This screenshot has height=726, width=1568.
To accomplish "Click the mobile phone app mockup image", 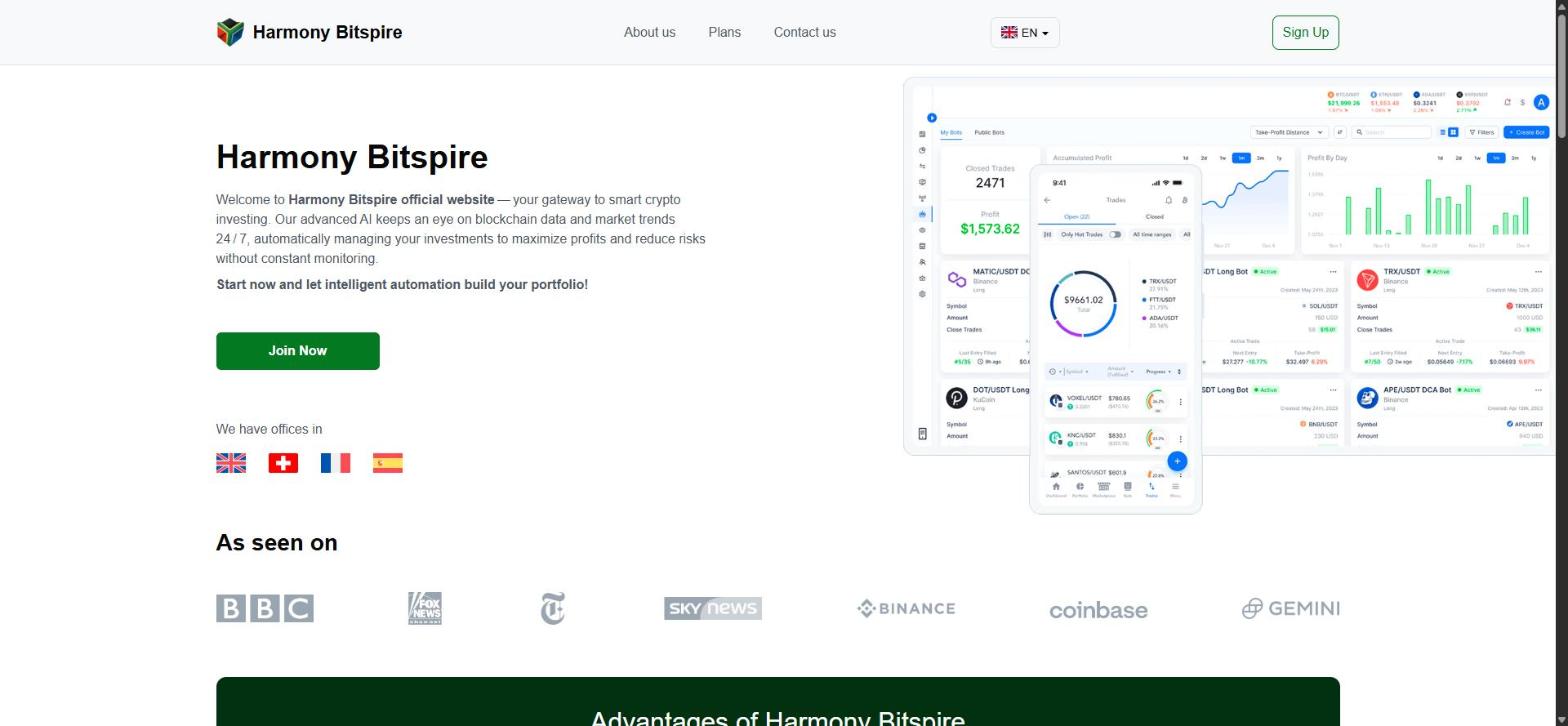I will click(1116, 339).
